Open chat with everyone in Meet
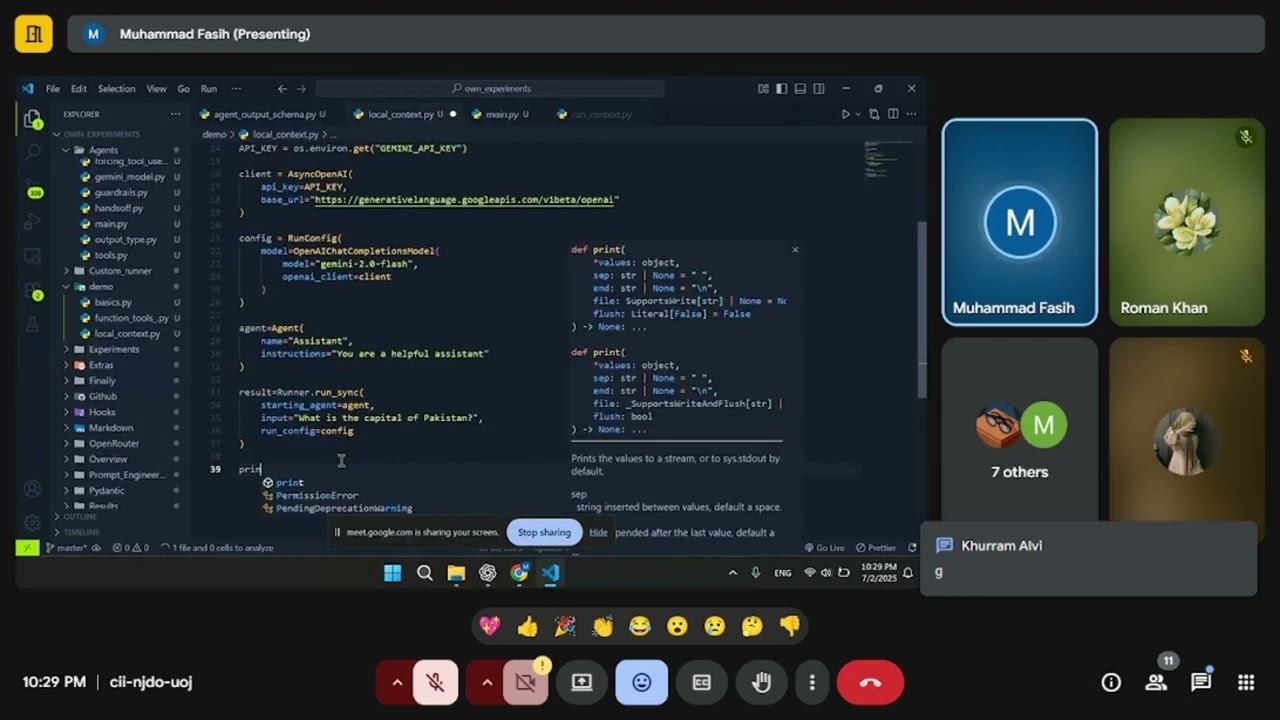 [x=1201, y=682]
